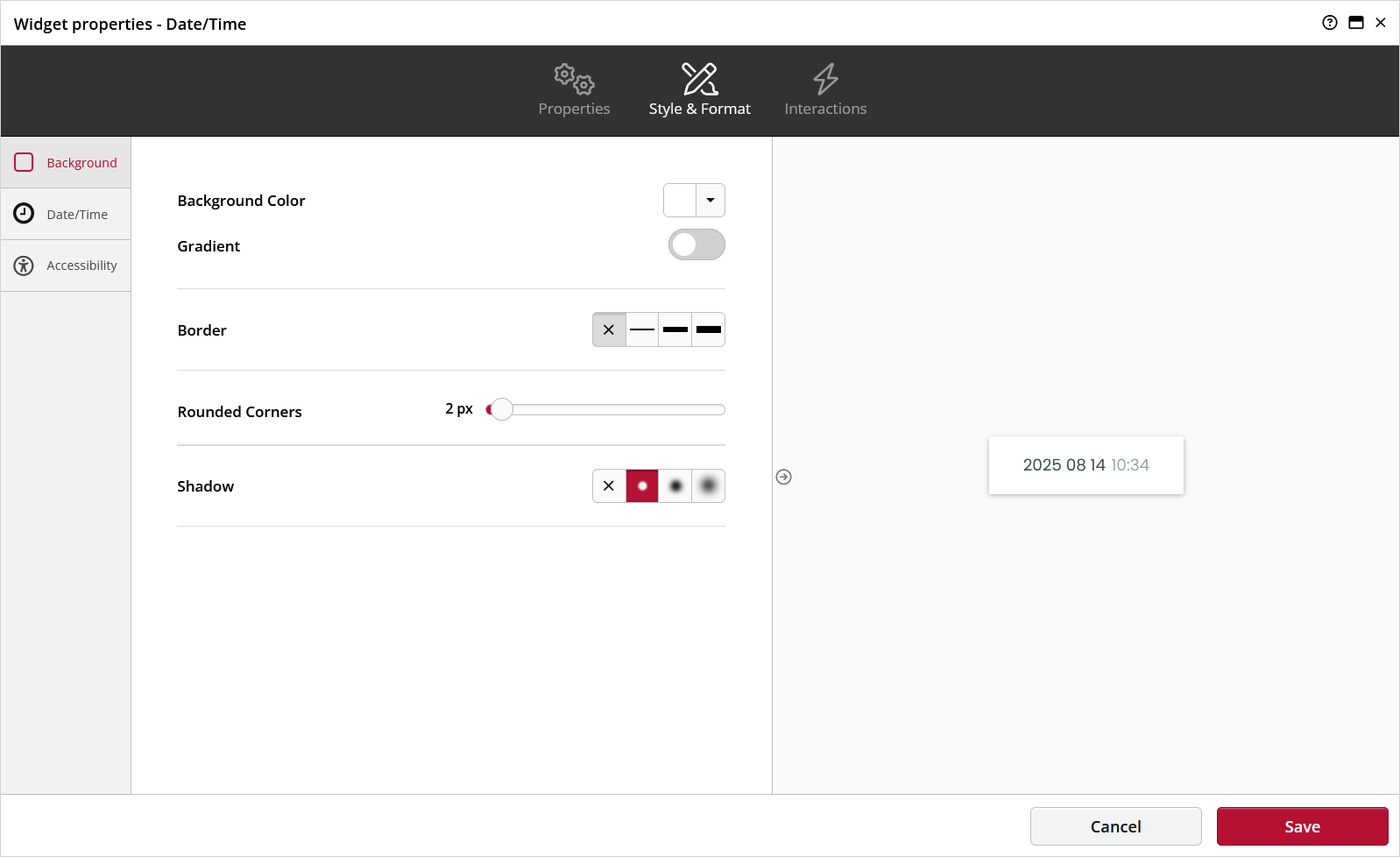Open the Interactions lightning tab
Screen dimensions: 1400x857
pos(825,90)
